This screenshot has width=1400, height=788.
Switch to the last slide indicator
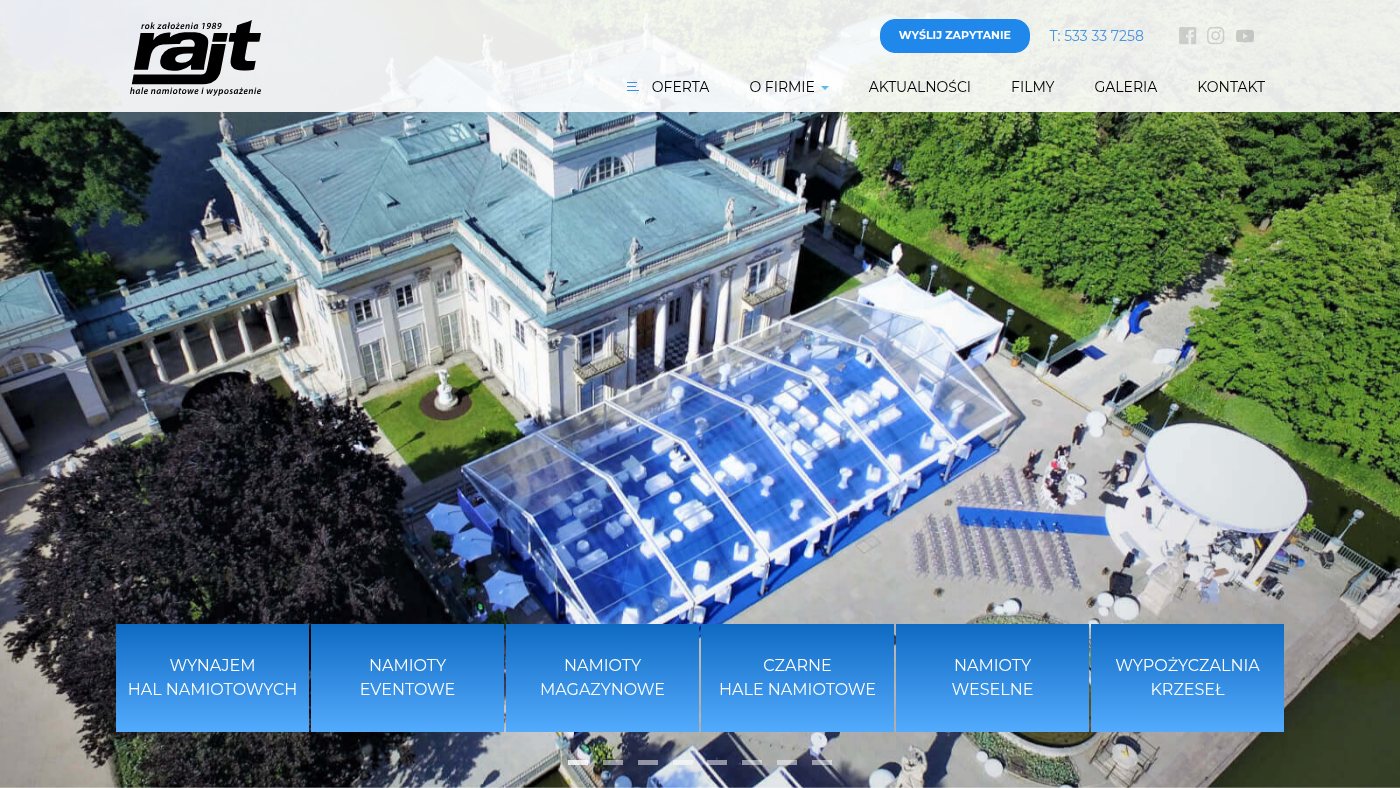[822, 762]
